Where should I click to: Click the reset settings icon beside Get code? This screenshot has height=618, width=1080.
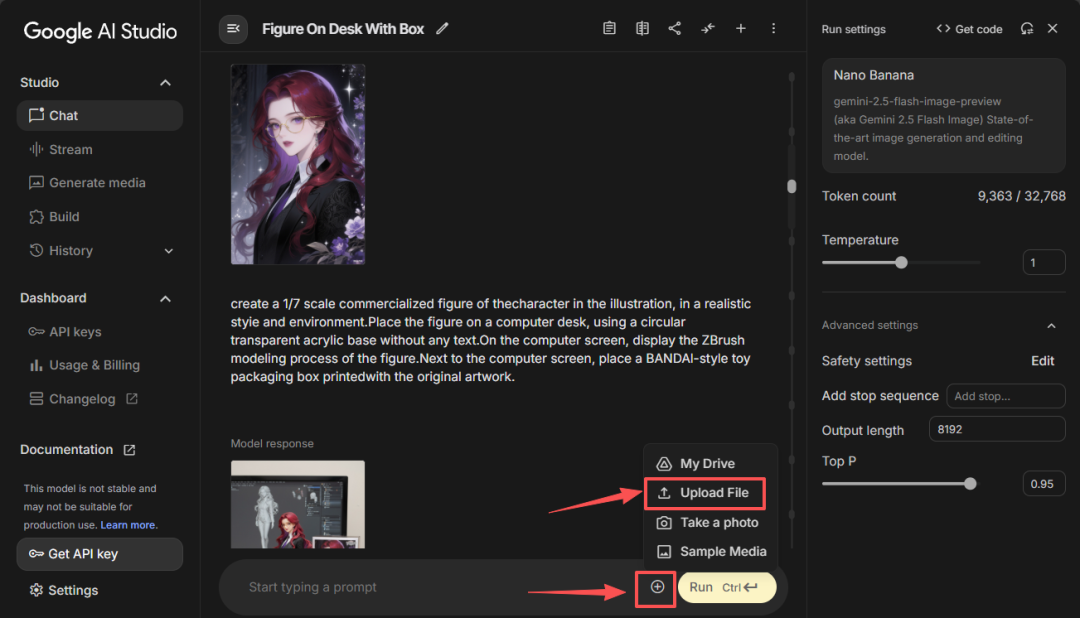click(x=1026, y=28)
